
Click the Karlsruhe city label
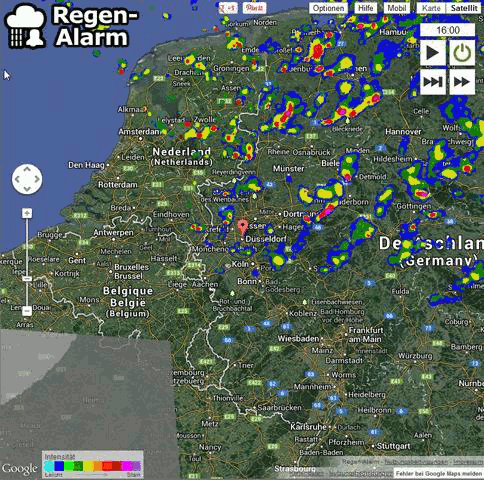(x=308, y=427)
